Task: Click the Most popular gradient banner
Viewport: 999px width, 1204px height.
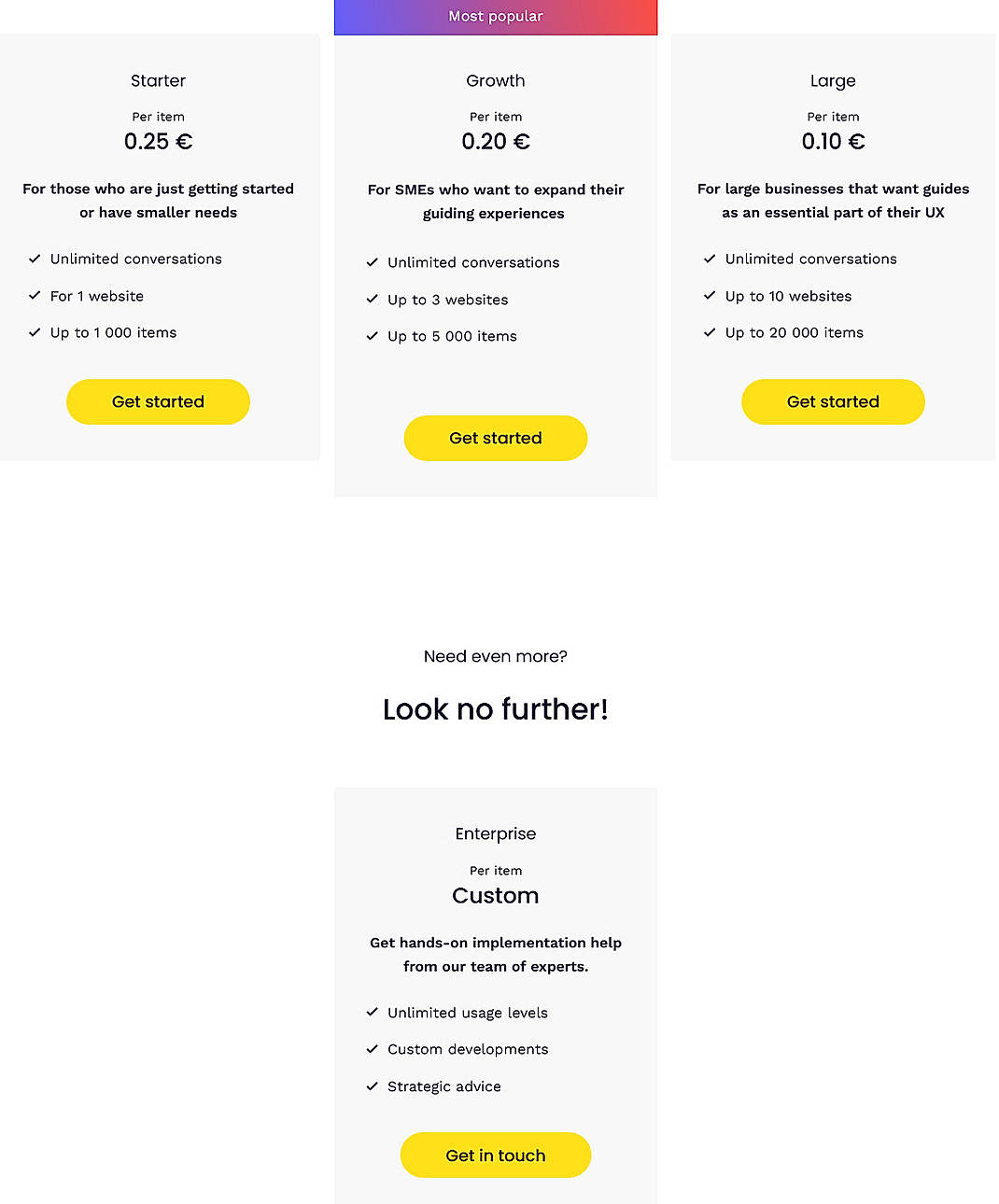Action: [x=495, y=16]
